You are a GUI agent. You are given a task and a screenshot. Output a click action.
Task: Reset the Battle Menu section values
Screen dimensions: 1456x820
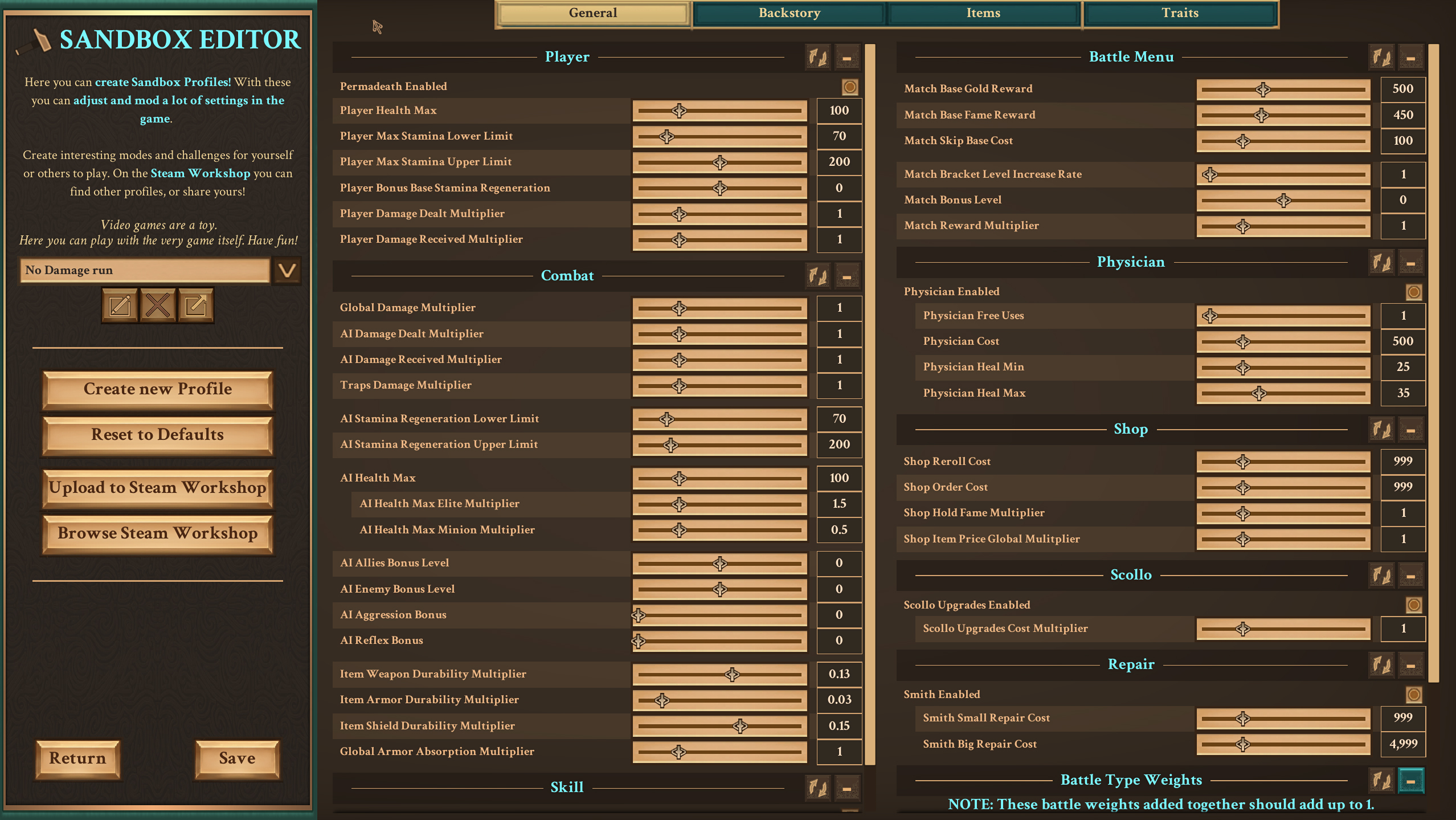1381,58
